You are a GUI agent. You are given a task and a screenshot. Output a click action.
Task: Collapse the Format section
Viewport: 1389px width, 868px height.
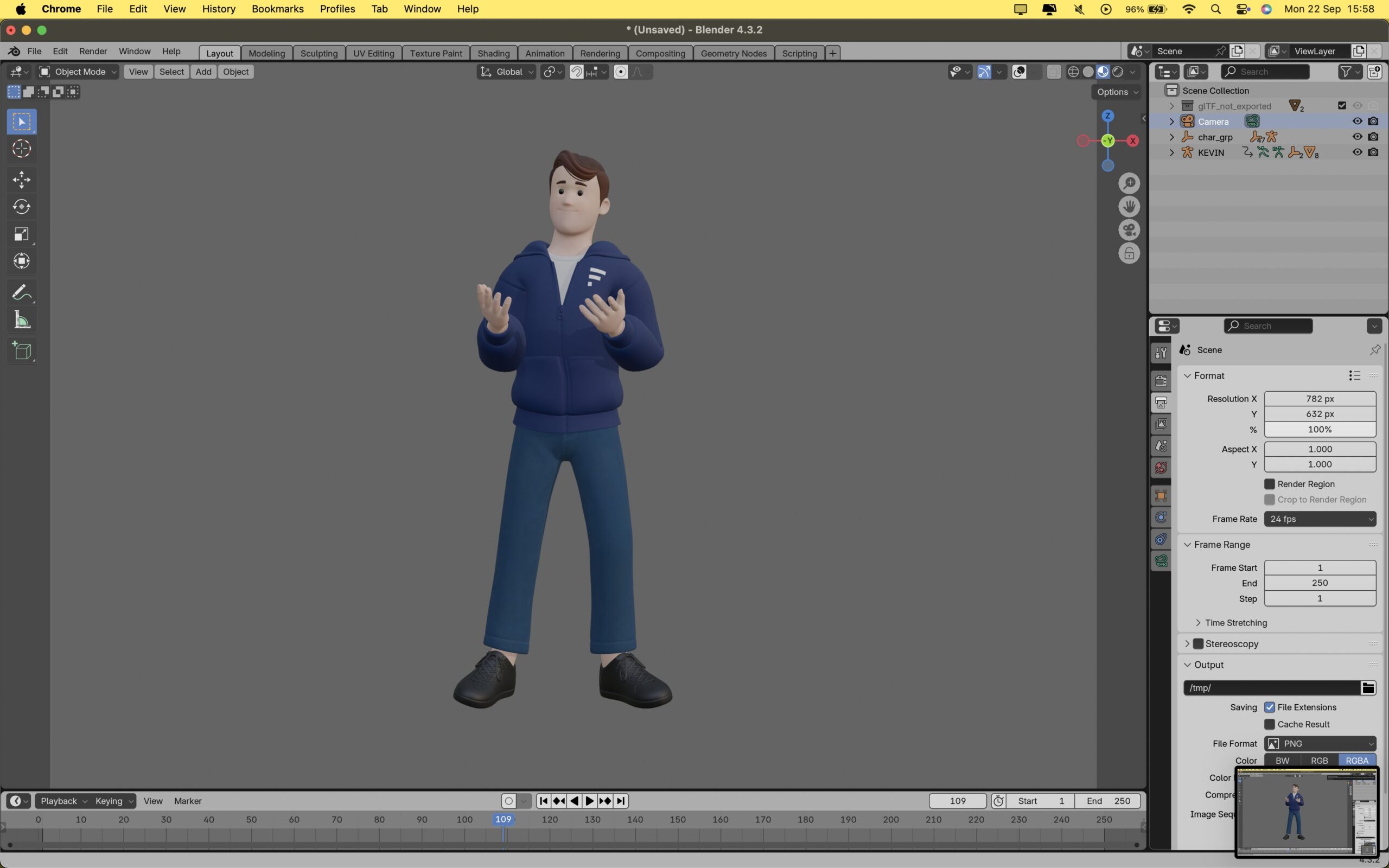click(1187, 375)
